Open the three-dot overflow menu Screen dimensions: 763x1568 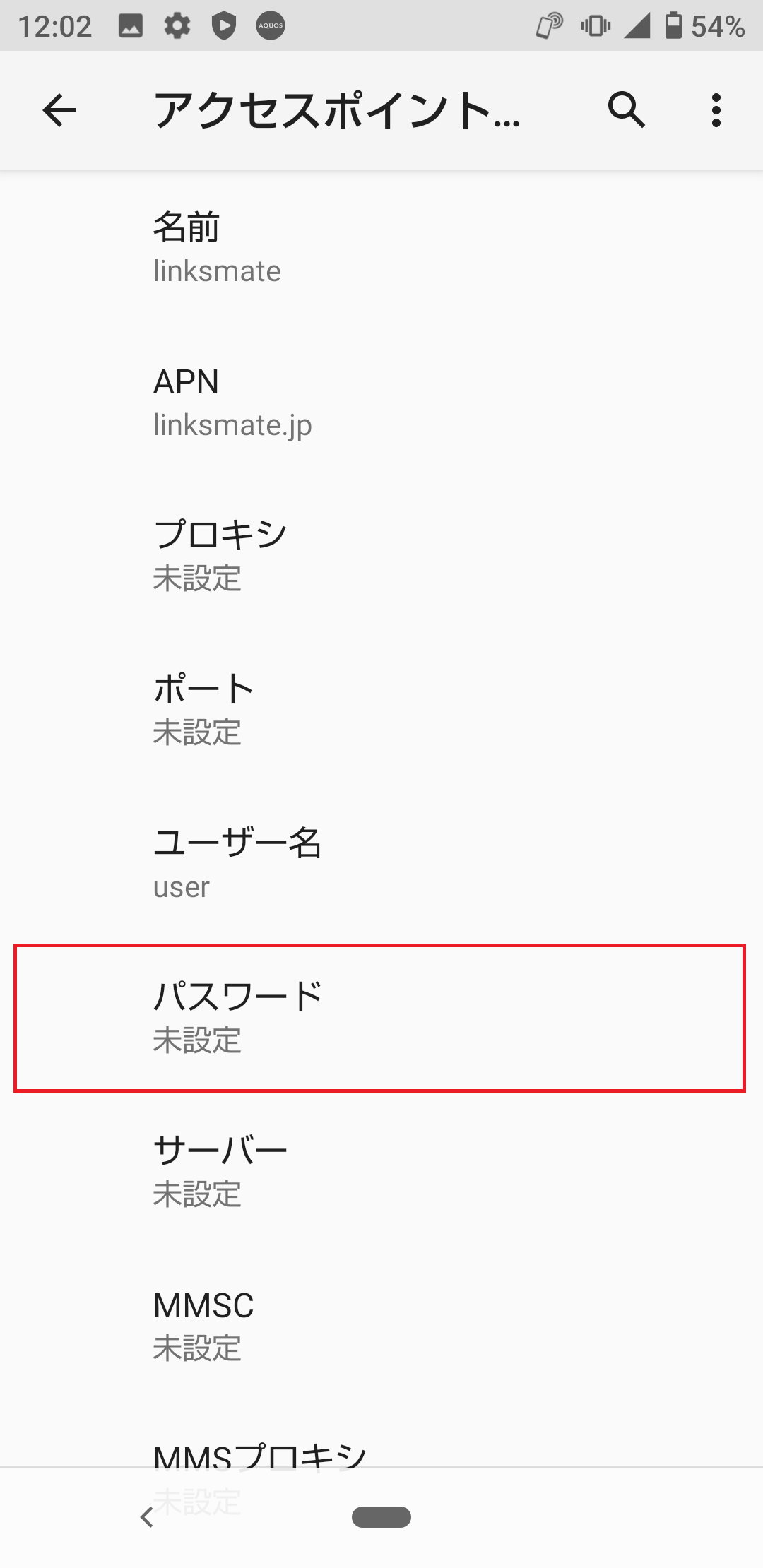(716, 110)
